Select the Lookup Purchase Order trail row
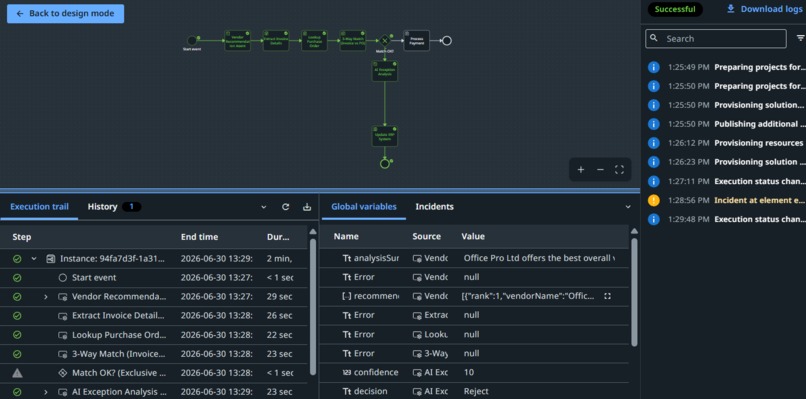The height and width of the screenshot is (399, 806). click(x=154, y=335)
